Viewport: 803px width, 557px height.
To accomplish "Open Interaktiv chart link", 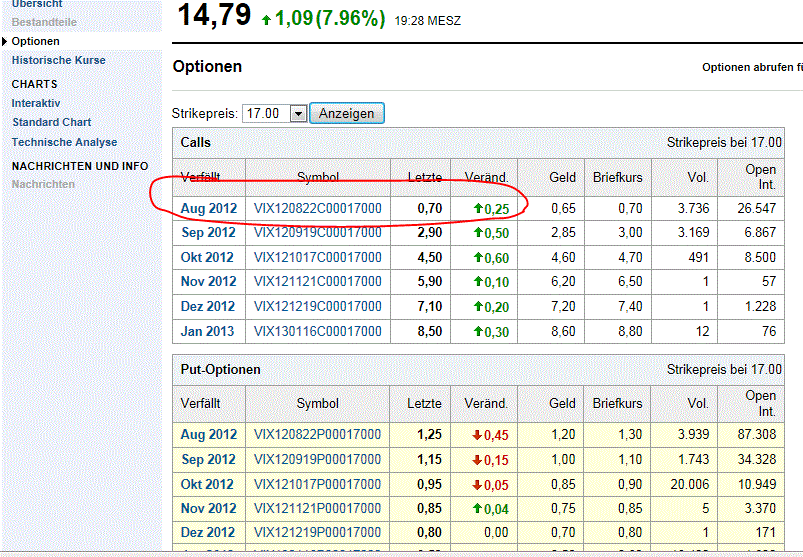I will coord(36,103).
